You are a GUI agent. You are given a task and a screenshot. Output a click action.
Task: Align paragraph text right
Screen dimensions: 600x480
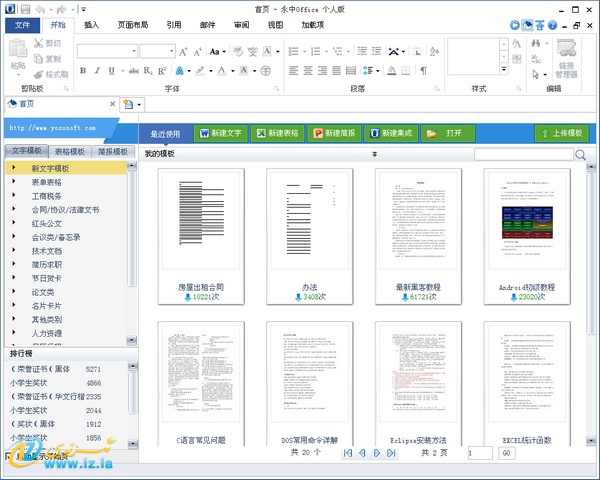[x=323, y=70]
